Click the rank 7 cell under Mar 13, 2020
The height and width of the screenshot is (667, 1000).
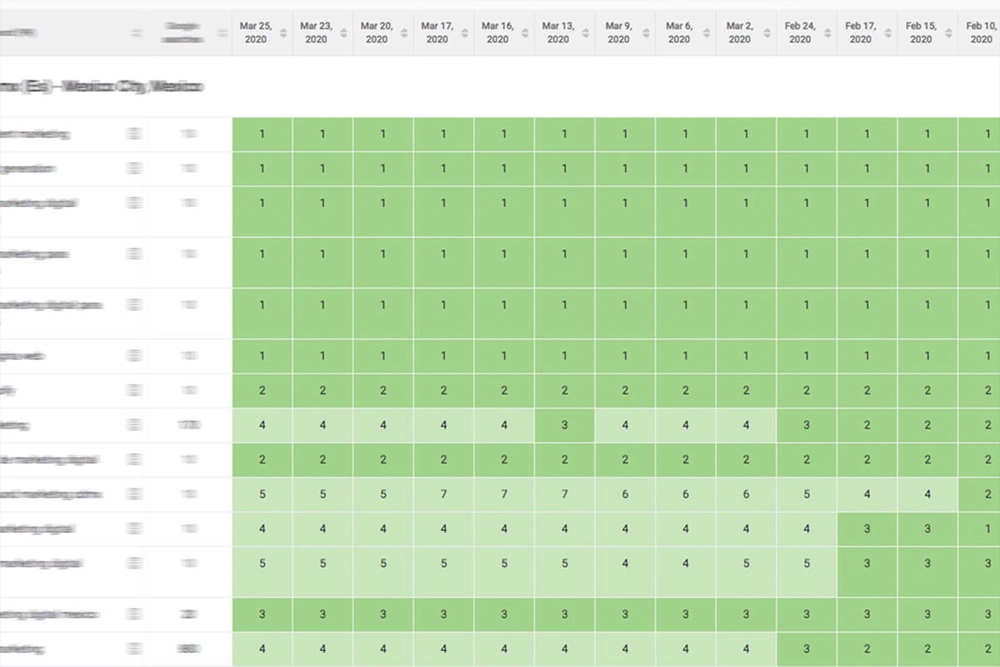[x=564, y=494]
